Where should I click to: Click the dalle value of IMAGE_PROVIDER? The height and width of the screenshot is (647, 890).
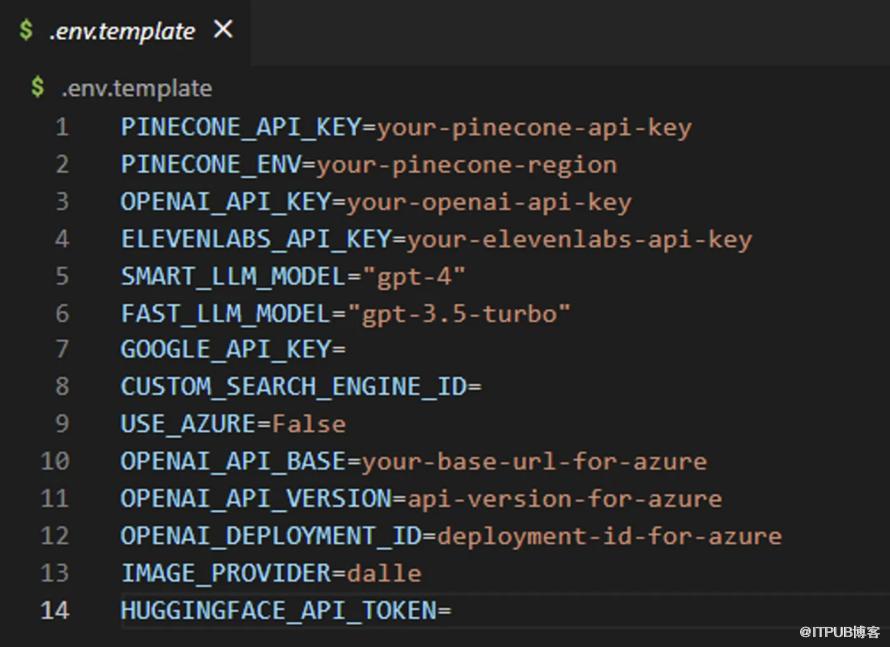click(x=384, y=572)
